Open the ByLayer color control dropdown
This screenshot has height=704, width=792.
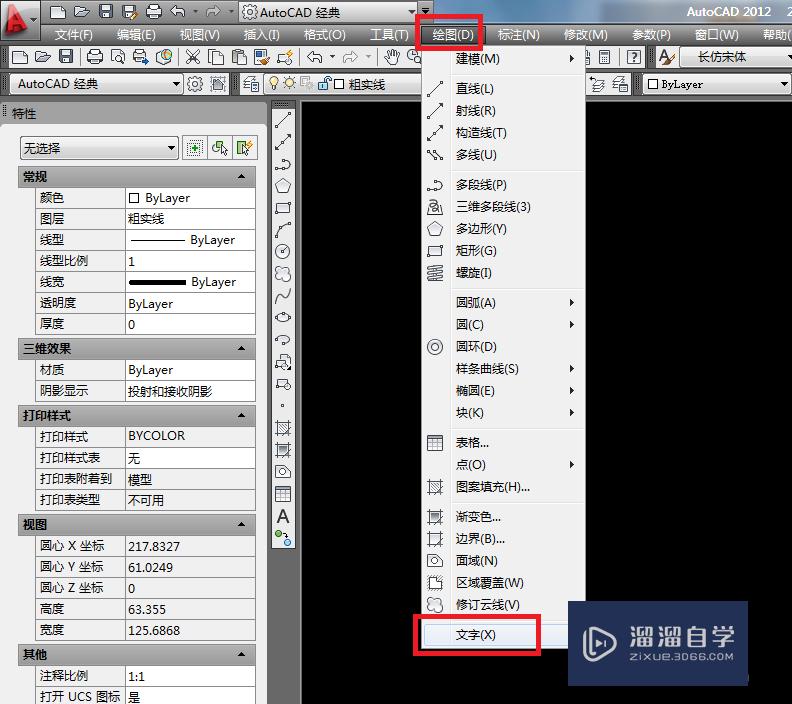coord(716,84)
